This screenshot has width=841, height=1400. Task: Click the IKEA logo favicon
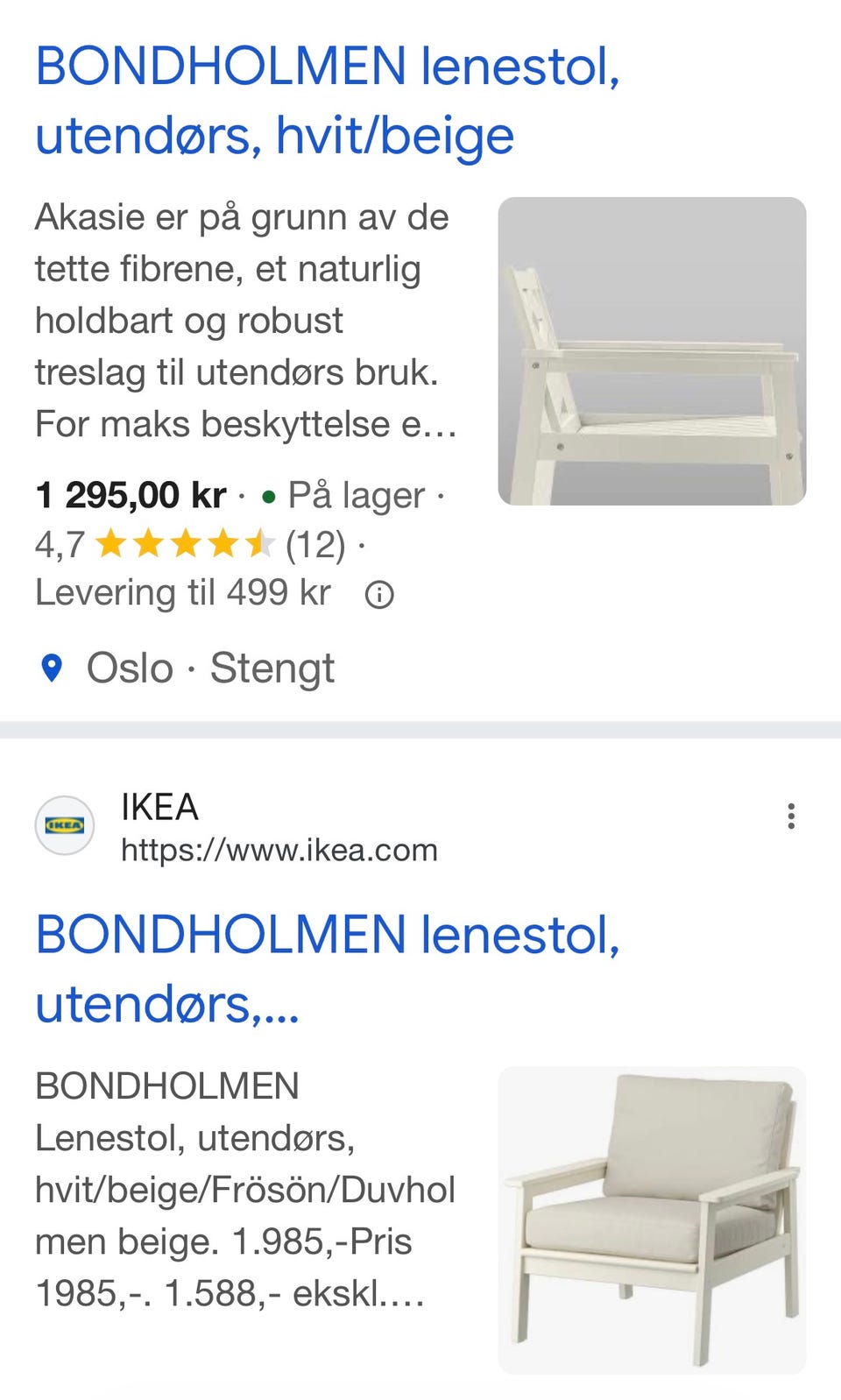64,824
